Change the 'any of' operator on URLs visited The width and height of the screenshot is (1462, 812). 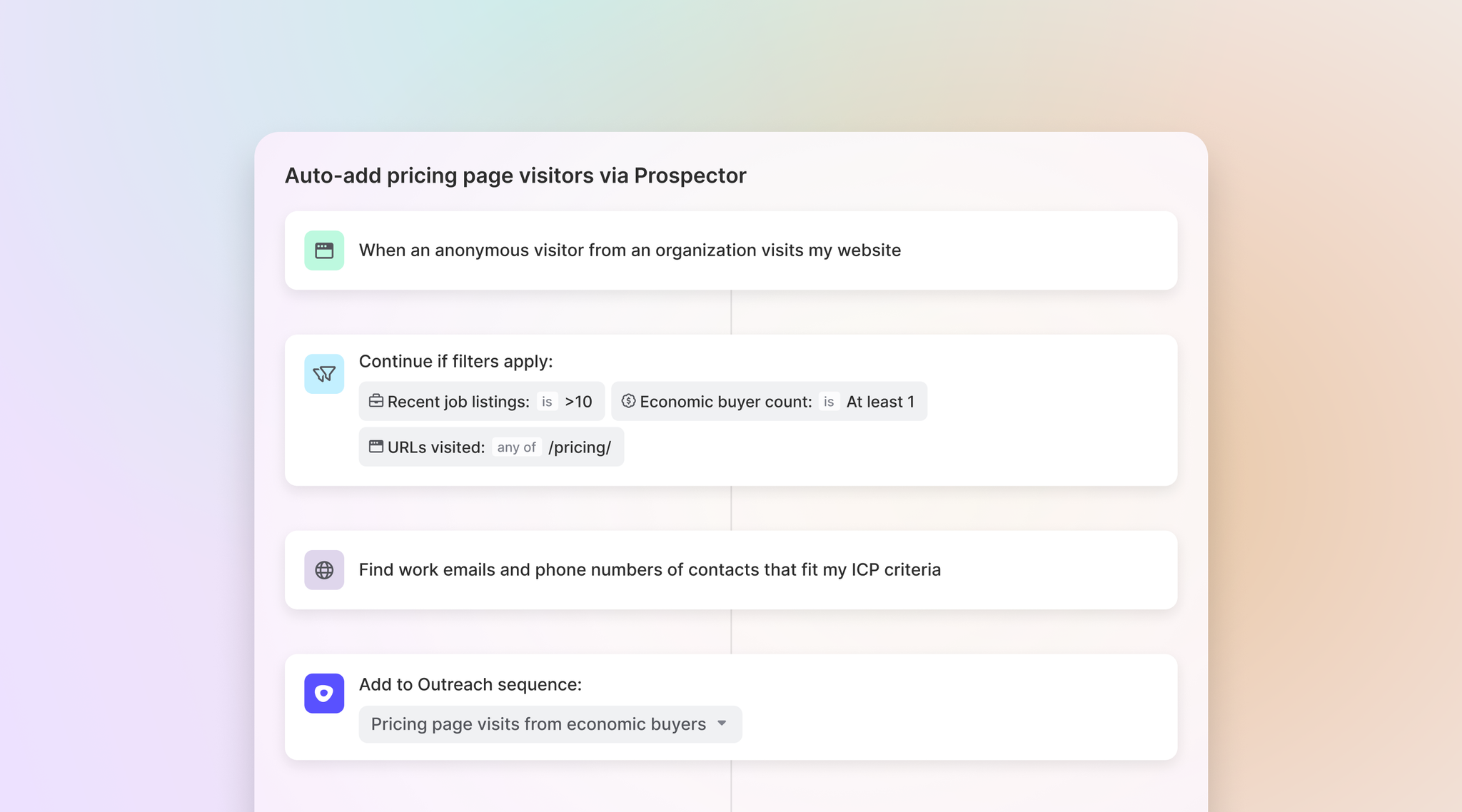click(x=516, y=447)
